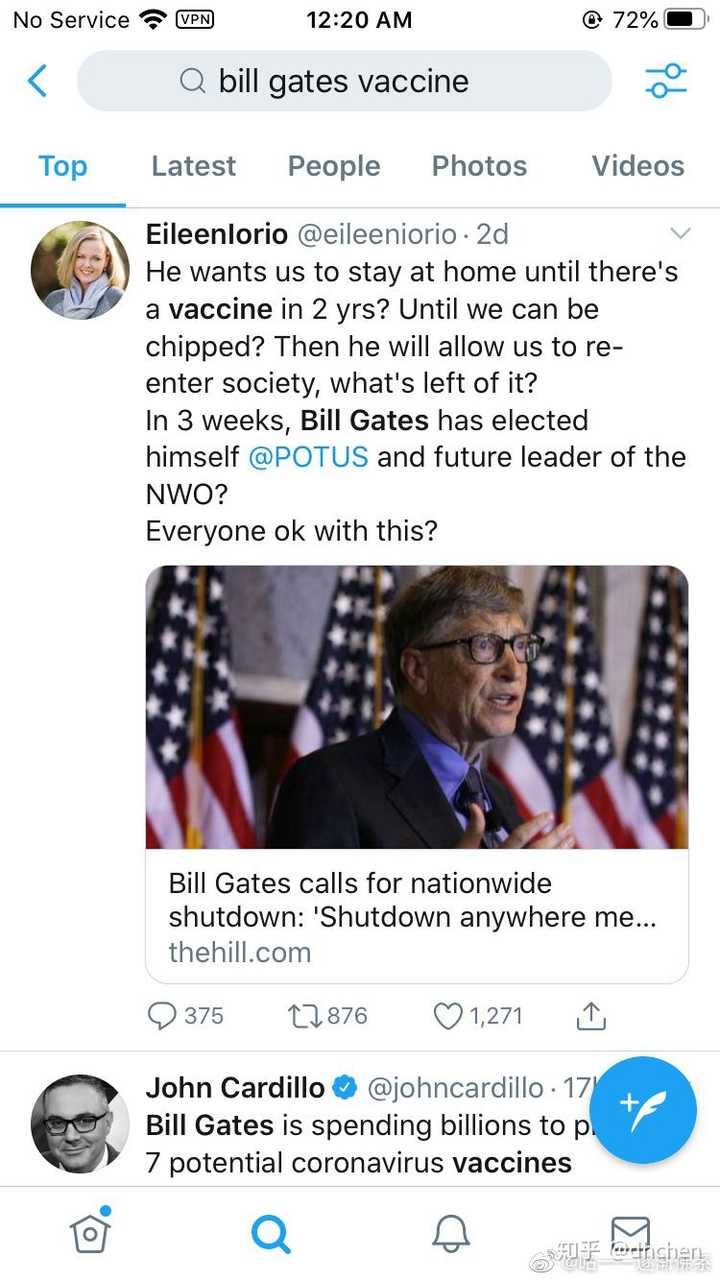
Task: Open the Notifications bell
Action: pos(451,1234)
